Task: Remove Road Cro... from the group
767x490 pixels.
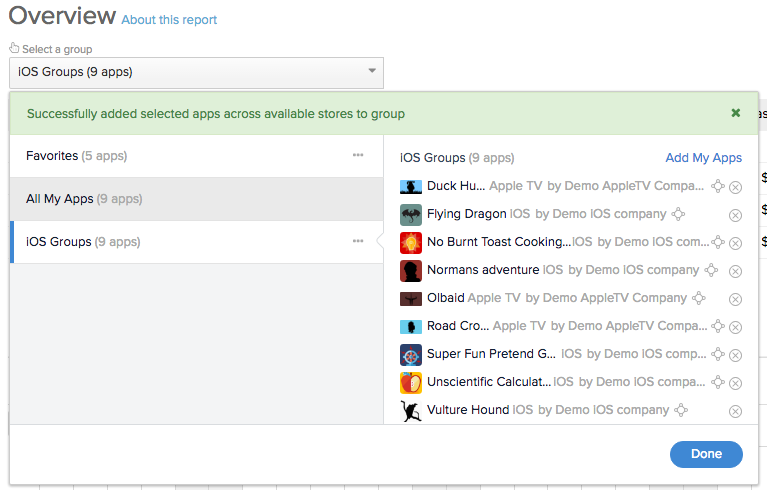Action: [735, 327]
